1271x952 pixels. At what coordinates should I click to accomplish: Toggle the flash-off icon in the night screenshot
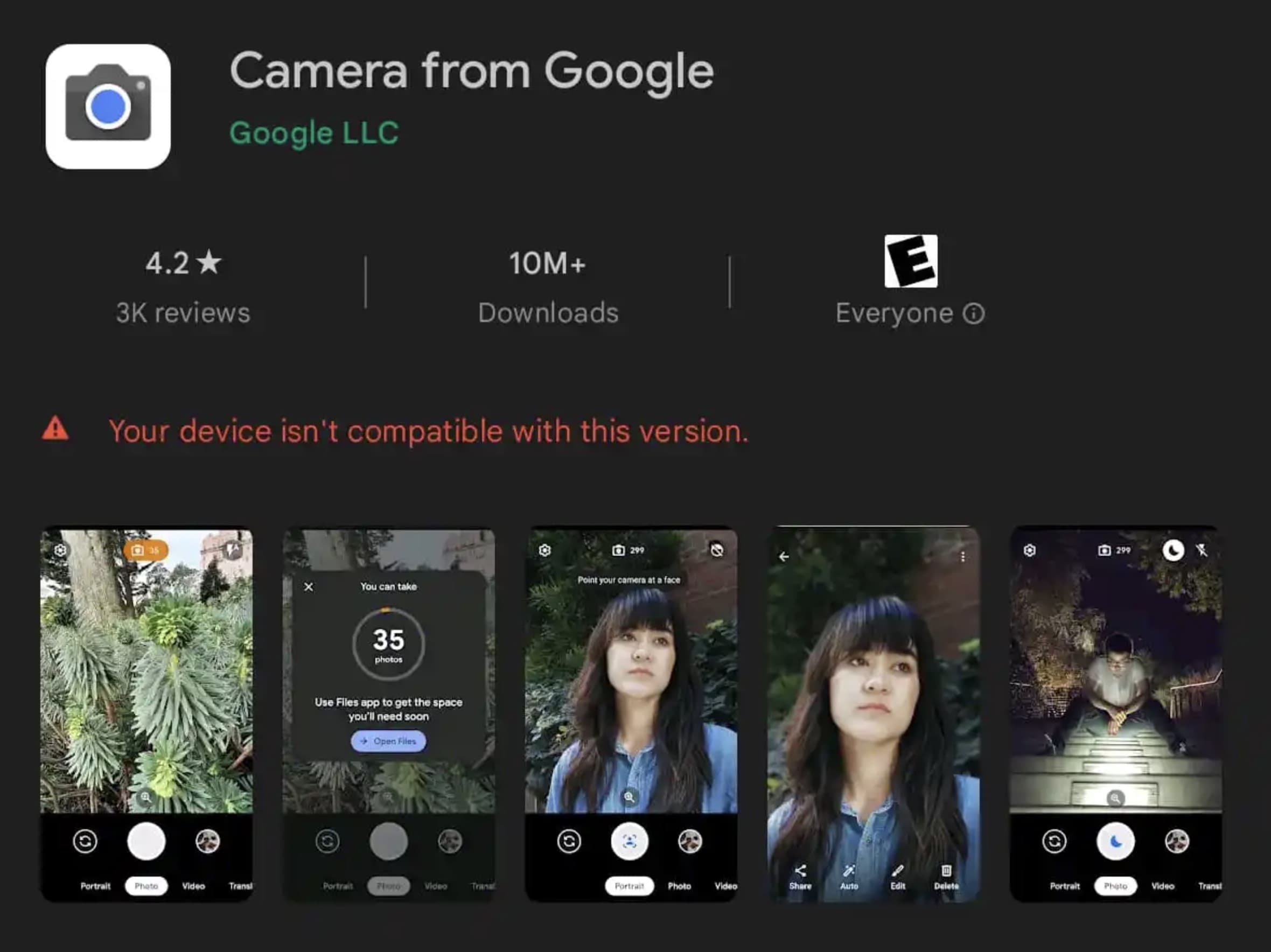coord(1202,550)
